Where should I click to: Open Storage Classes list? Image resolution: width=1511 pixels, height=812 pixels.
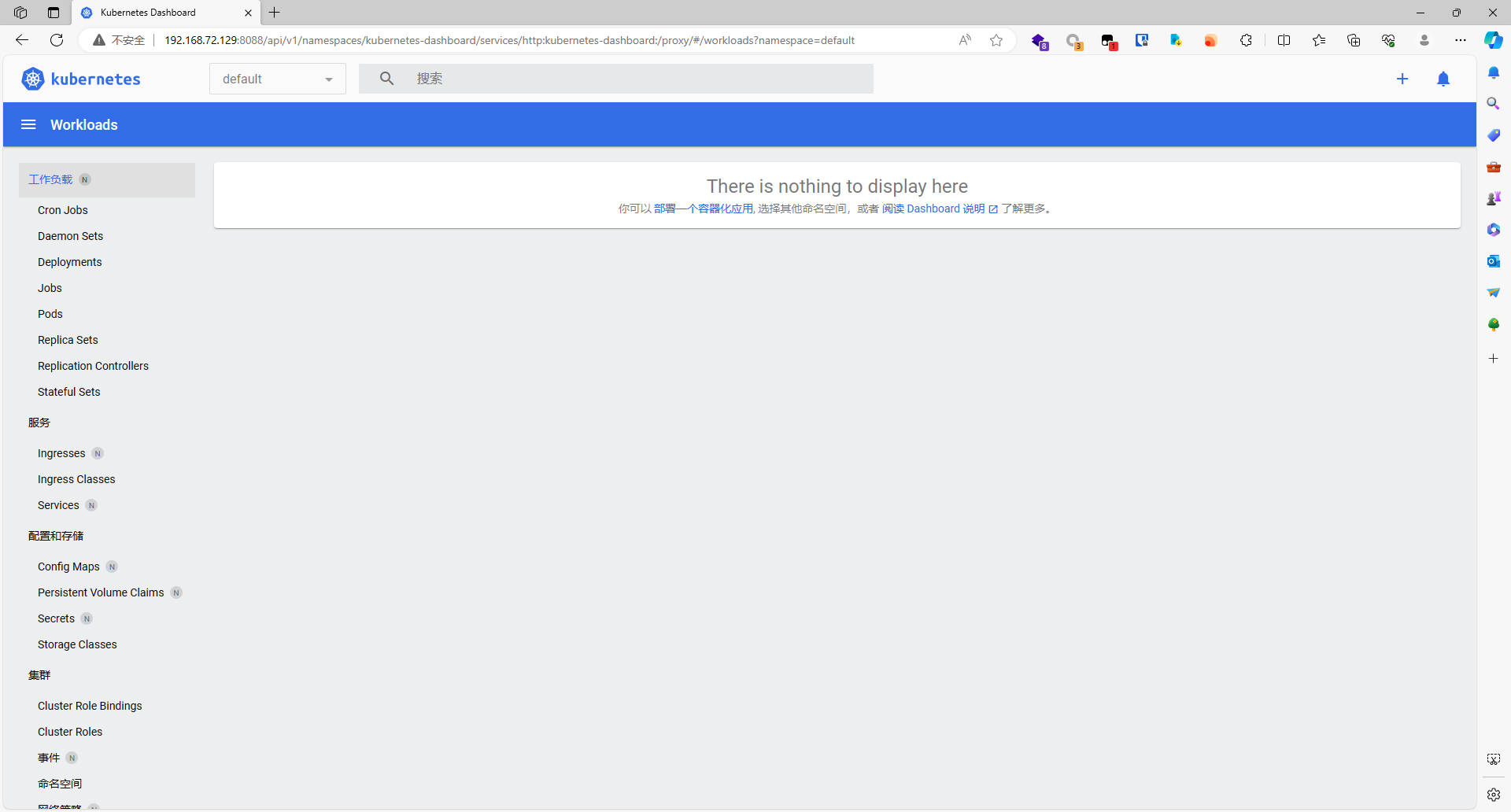tap(77, 644)
